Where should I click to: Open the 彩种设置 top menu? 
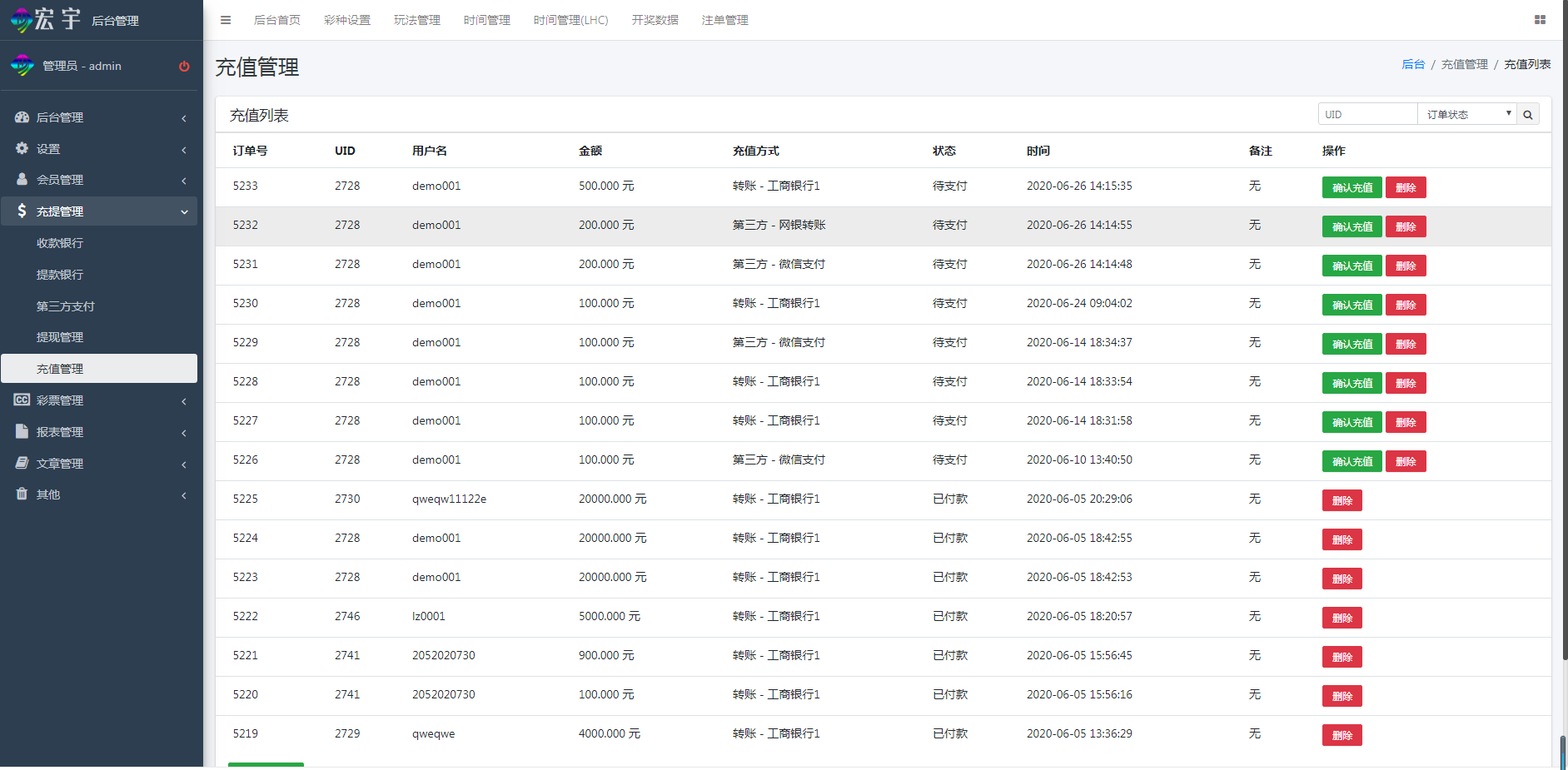(x=347, y=20)
